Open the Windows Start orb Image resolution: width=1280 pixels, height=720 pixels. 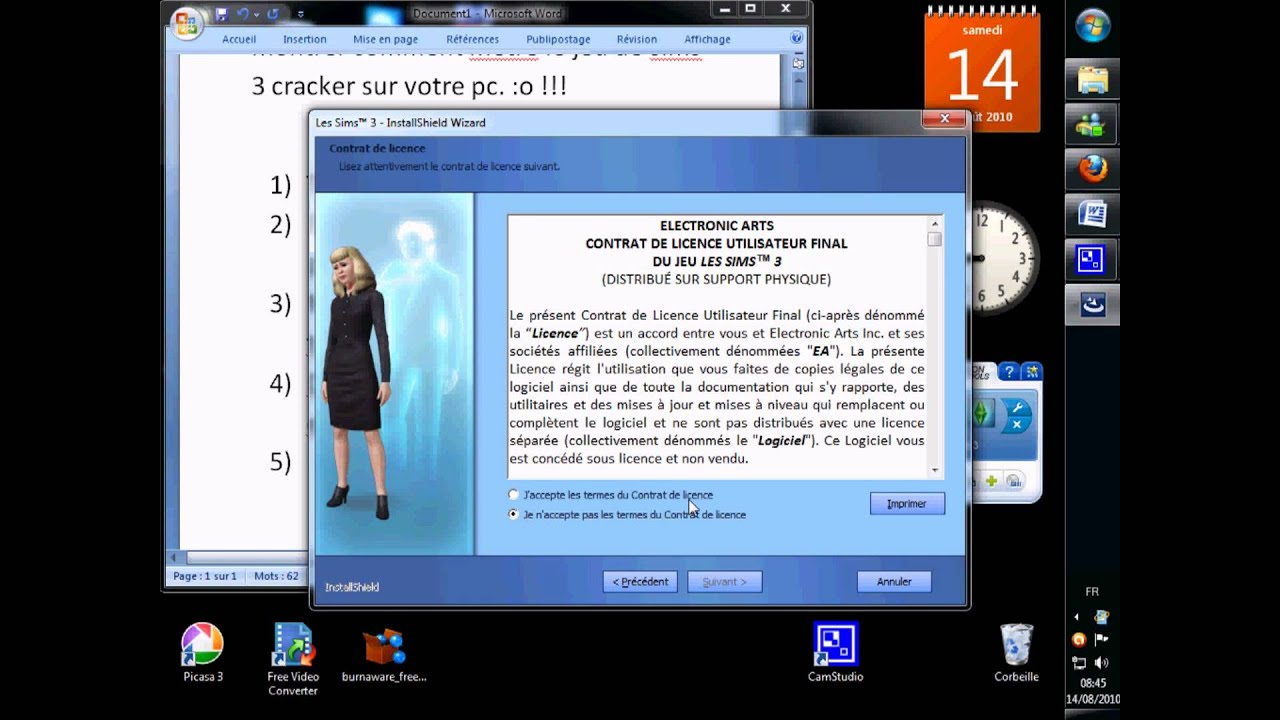[x=1092, y=25]
